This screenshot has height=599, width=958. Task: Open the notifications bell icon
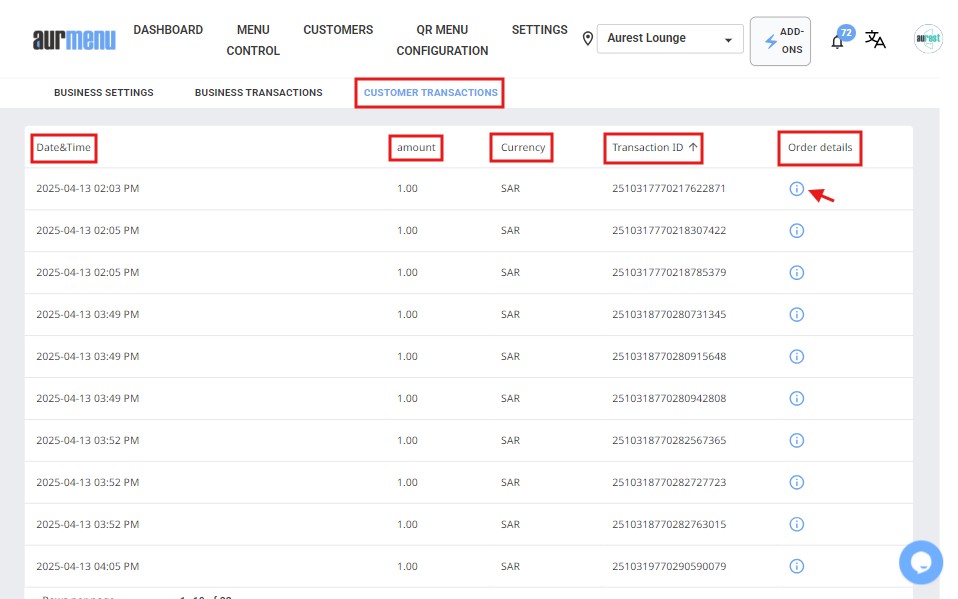(838, 41)
